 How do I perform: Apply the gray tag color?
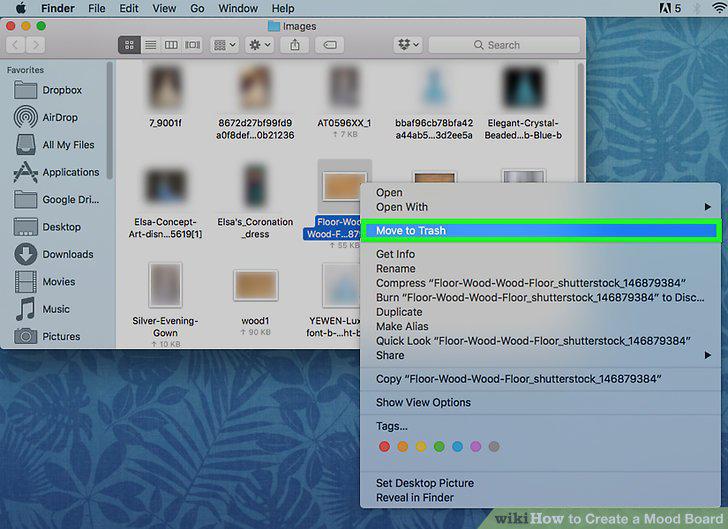click(494, 447)
